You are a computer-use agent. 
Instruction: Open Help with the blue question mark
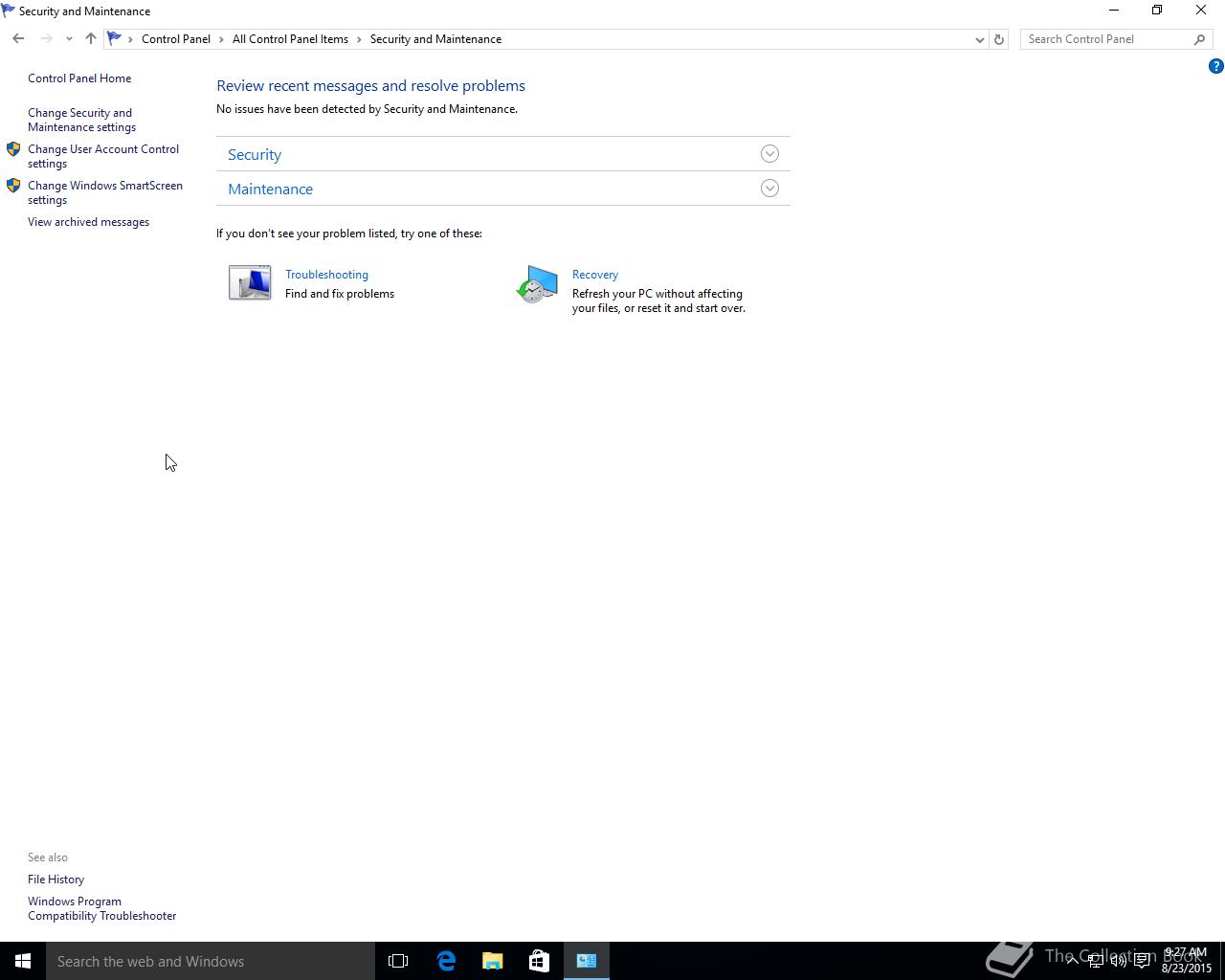(1215, 66)
